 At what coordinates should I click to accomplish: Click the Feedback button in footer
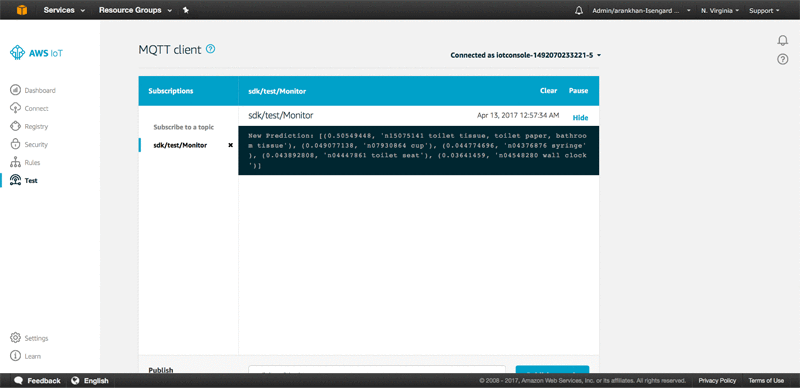[37, 380]
